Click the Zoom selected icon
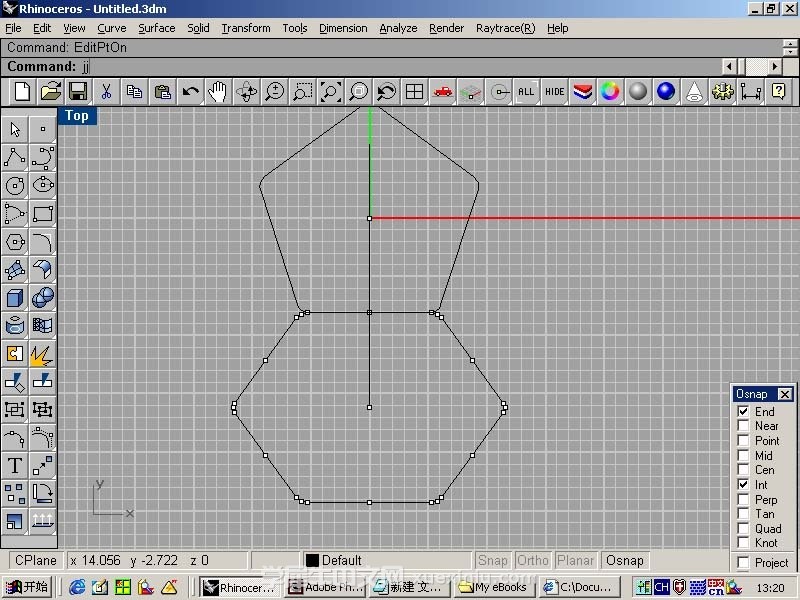 pyautogui.click(x=359, y=92)
